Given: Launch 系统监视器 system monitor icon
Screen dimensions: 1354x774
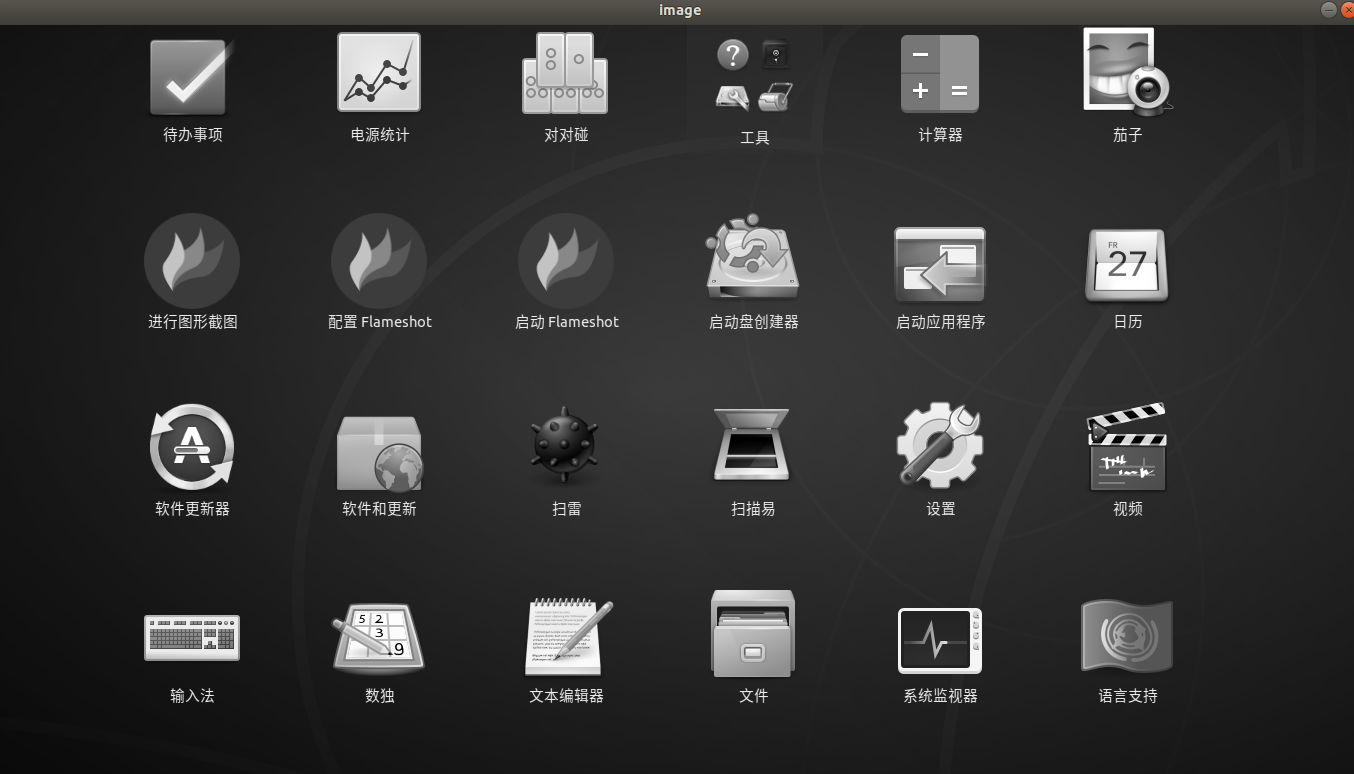Looking at the screenshot, I should coord(940,641).
